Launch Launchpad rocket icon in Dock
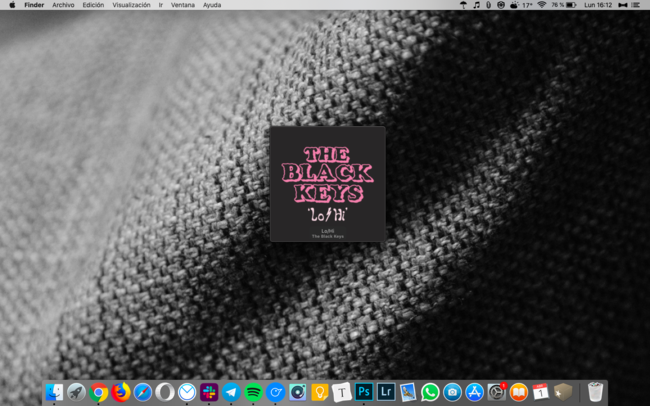 pyautogui.click(x=76, y=392)
